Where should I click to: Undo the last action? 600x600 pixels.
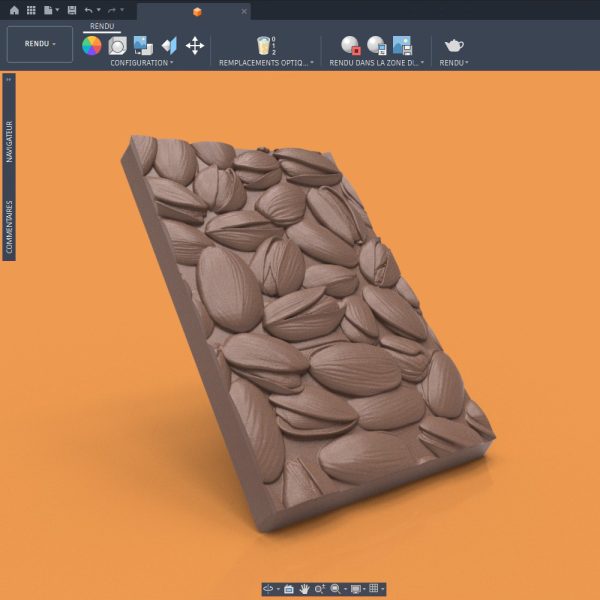click(88, 10)
